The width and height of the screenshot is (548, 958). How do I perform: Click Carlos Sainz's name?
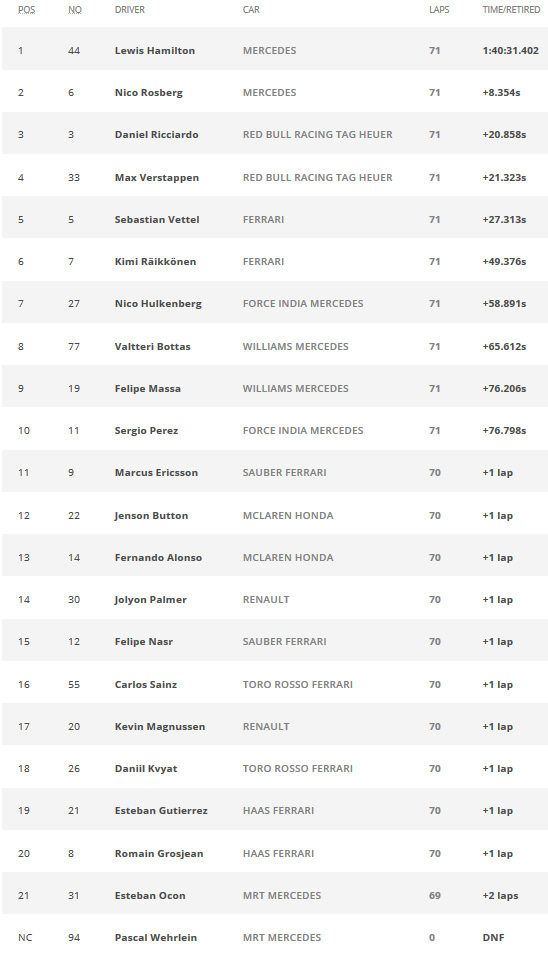pyautogui.click(x=146, y=685)
